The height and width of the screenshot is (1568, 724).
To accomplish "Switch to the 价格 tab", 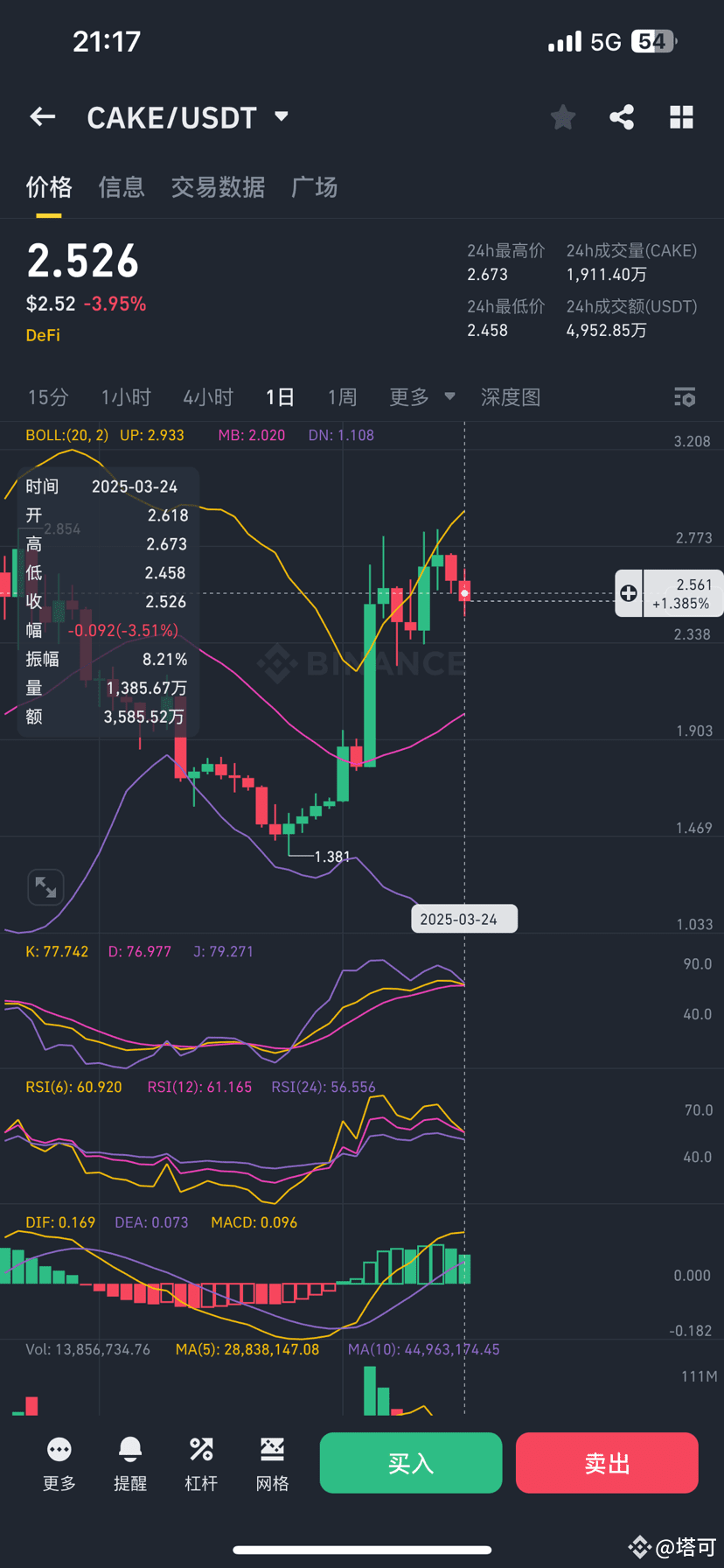I will (49, 187).
